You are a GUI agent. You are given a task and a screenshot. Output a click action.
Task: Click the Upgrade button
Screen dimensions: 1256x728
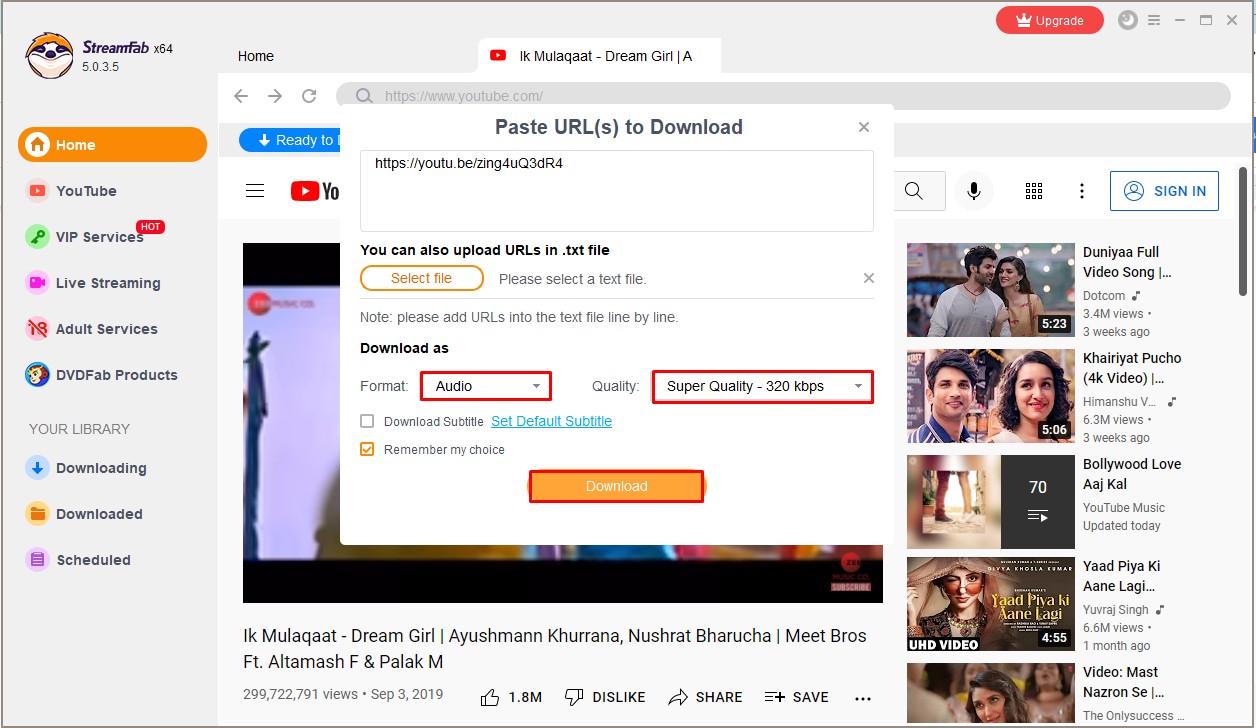(1049, 20)
